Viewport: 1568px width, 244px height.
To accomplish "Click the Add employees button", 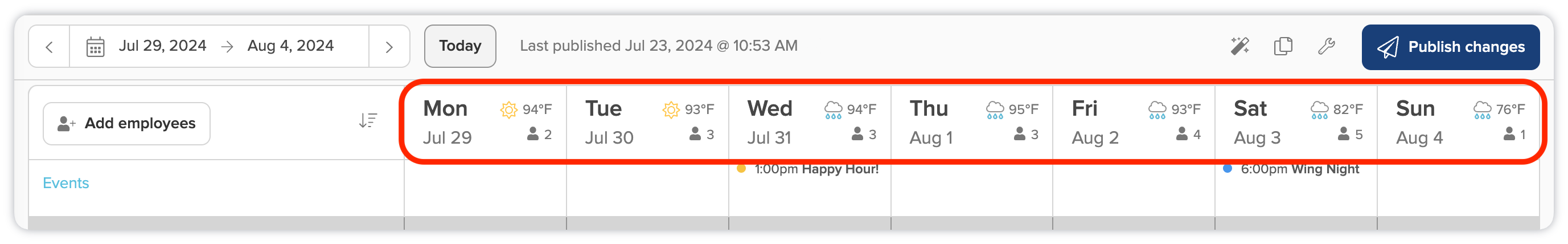I will coord(126,123).
